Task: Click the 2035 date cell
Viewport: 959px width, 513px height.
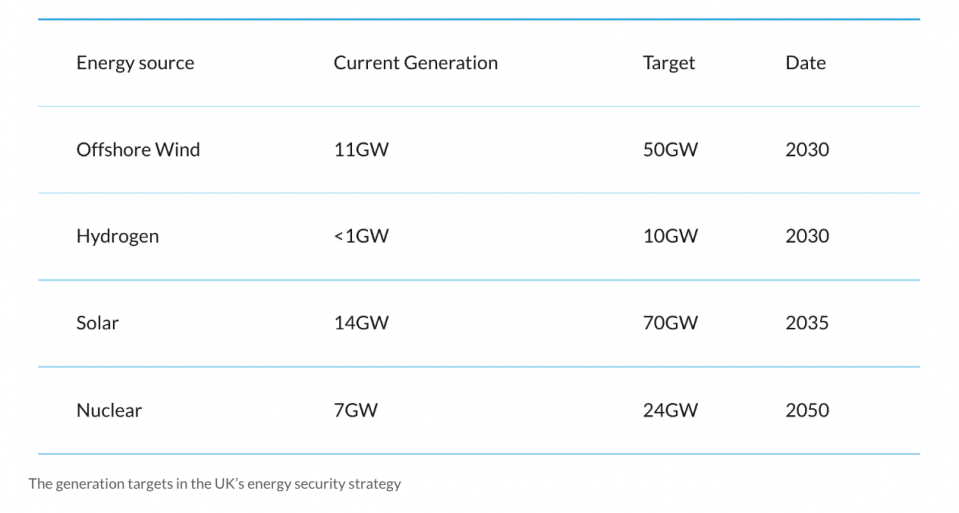Action: pos(807,323)
